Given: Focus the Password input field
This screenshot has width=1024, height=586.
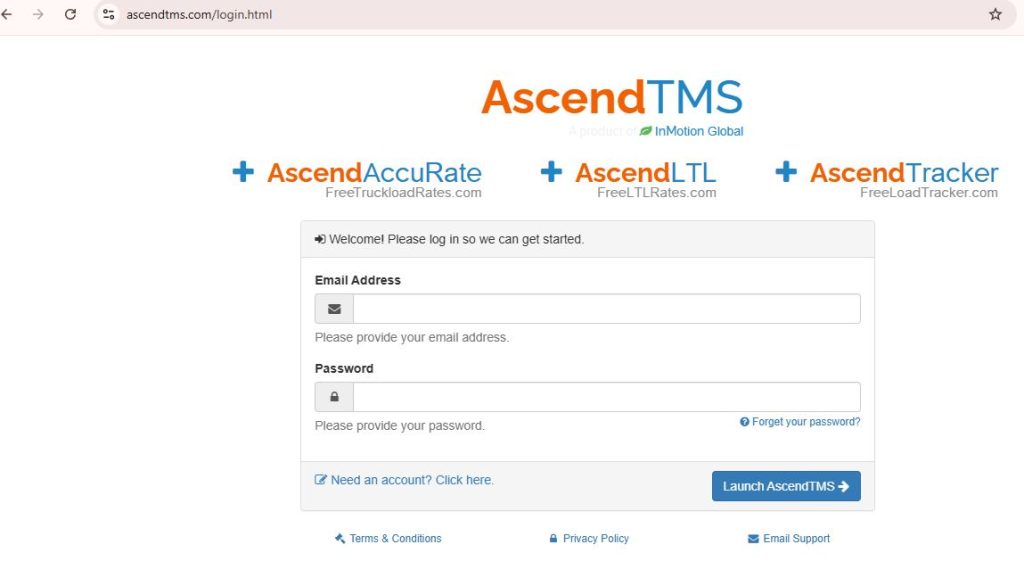Looking at the screenshot, I should (606, 397).
